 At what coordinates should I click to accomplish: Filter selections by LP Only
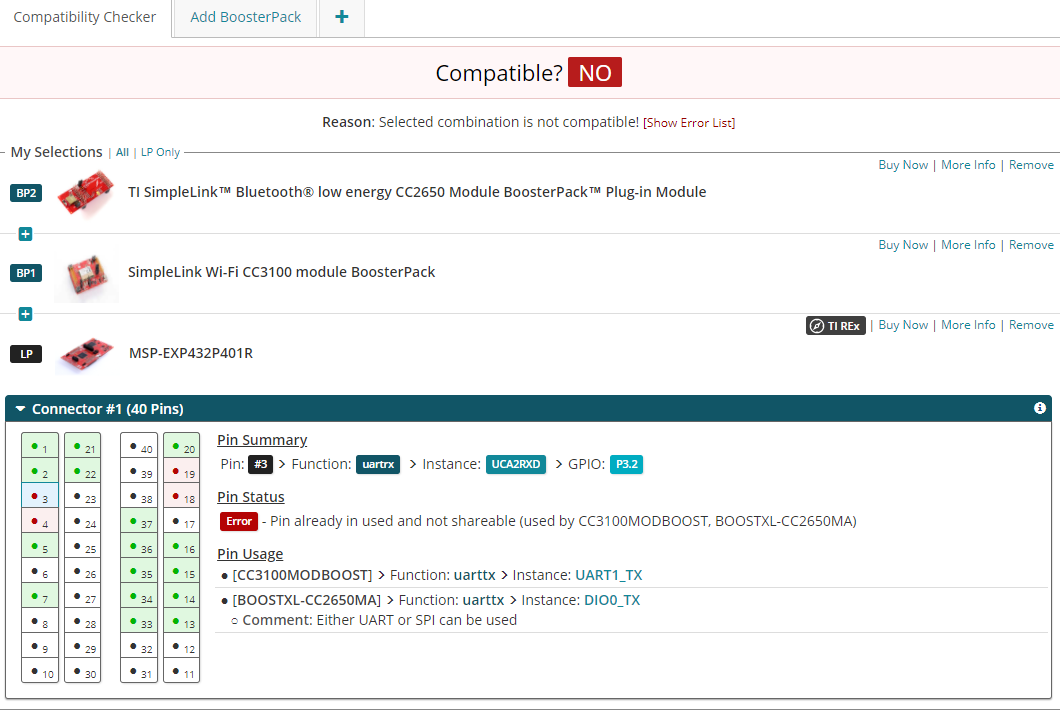pyautogui.click(x=160, y=153)
